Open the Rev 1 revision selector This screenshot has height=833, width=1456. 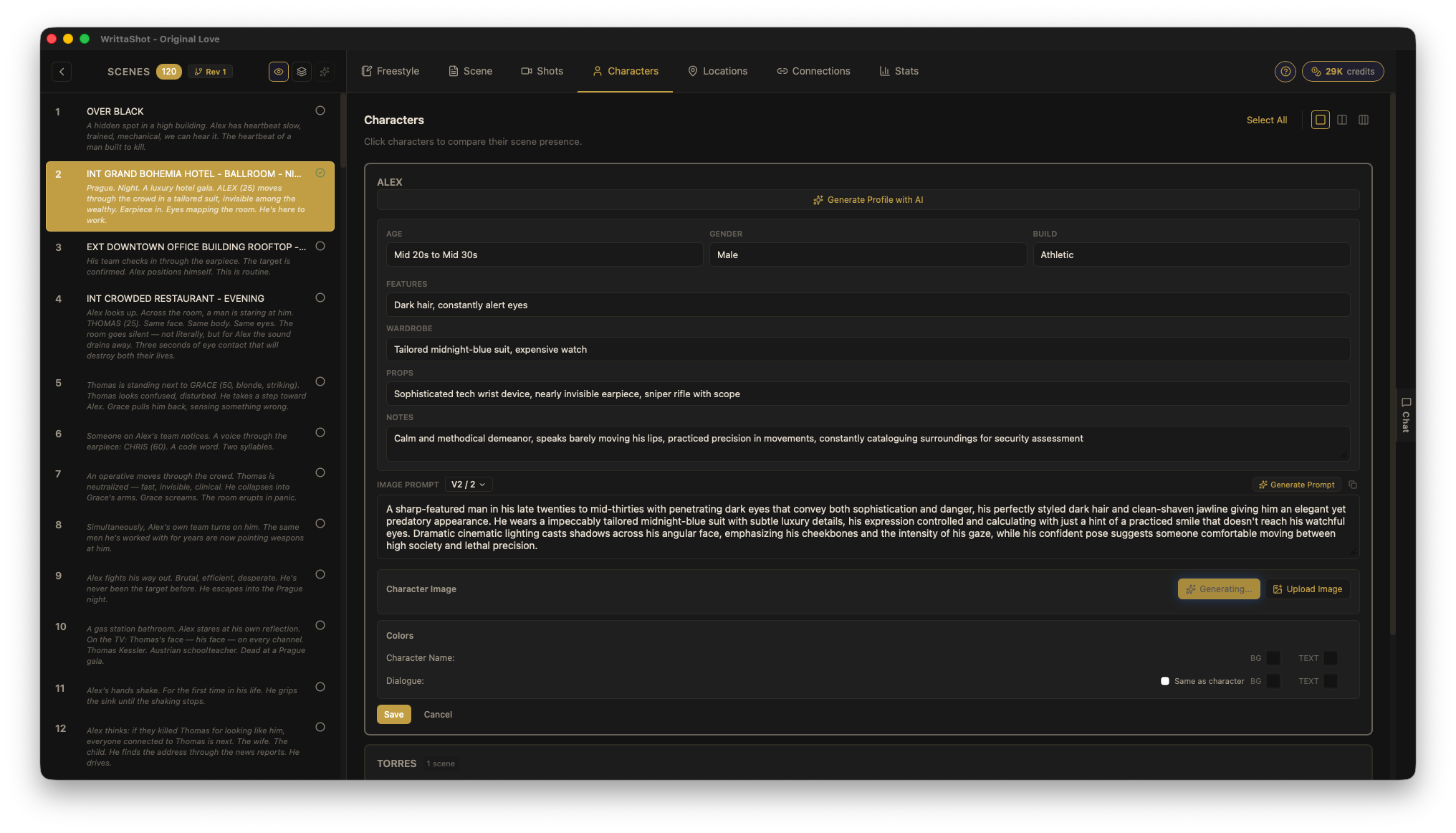(210, 71)
